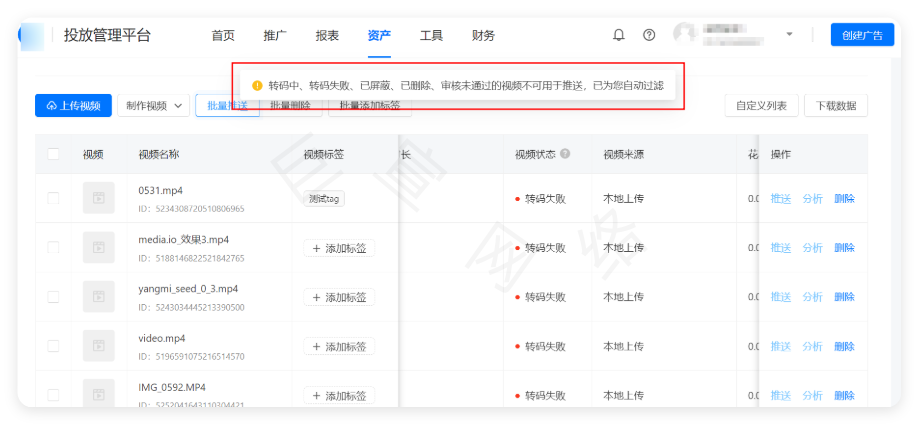Check the box for media.io_效果3.mp4
The width and height of the screenshot is (918, 424).
53,248
